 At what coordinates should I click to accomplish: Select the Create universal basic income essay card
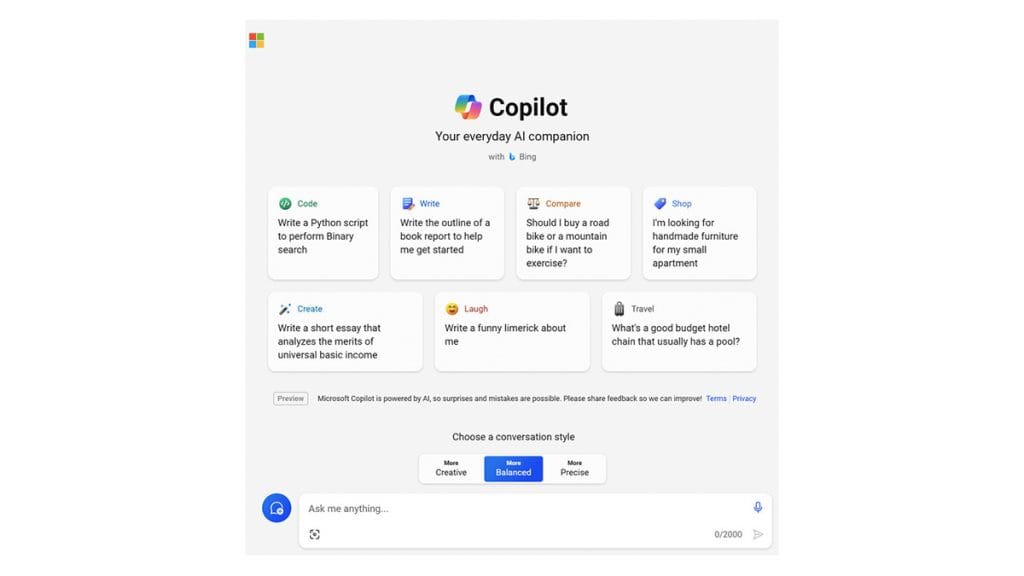pos(345,332)
